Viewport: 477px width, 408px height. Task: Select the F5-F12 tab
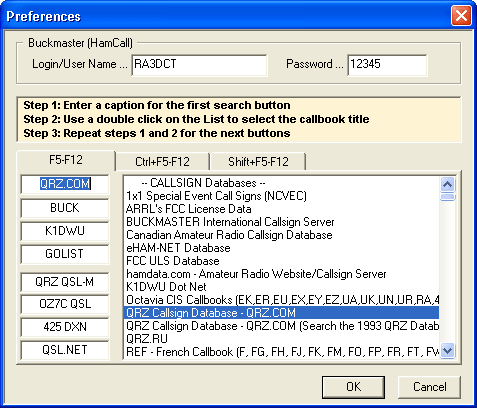[x=66, y=160]
